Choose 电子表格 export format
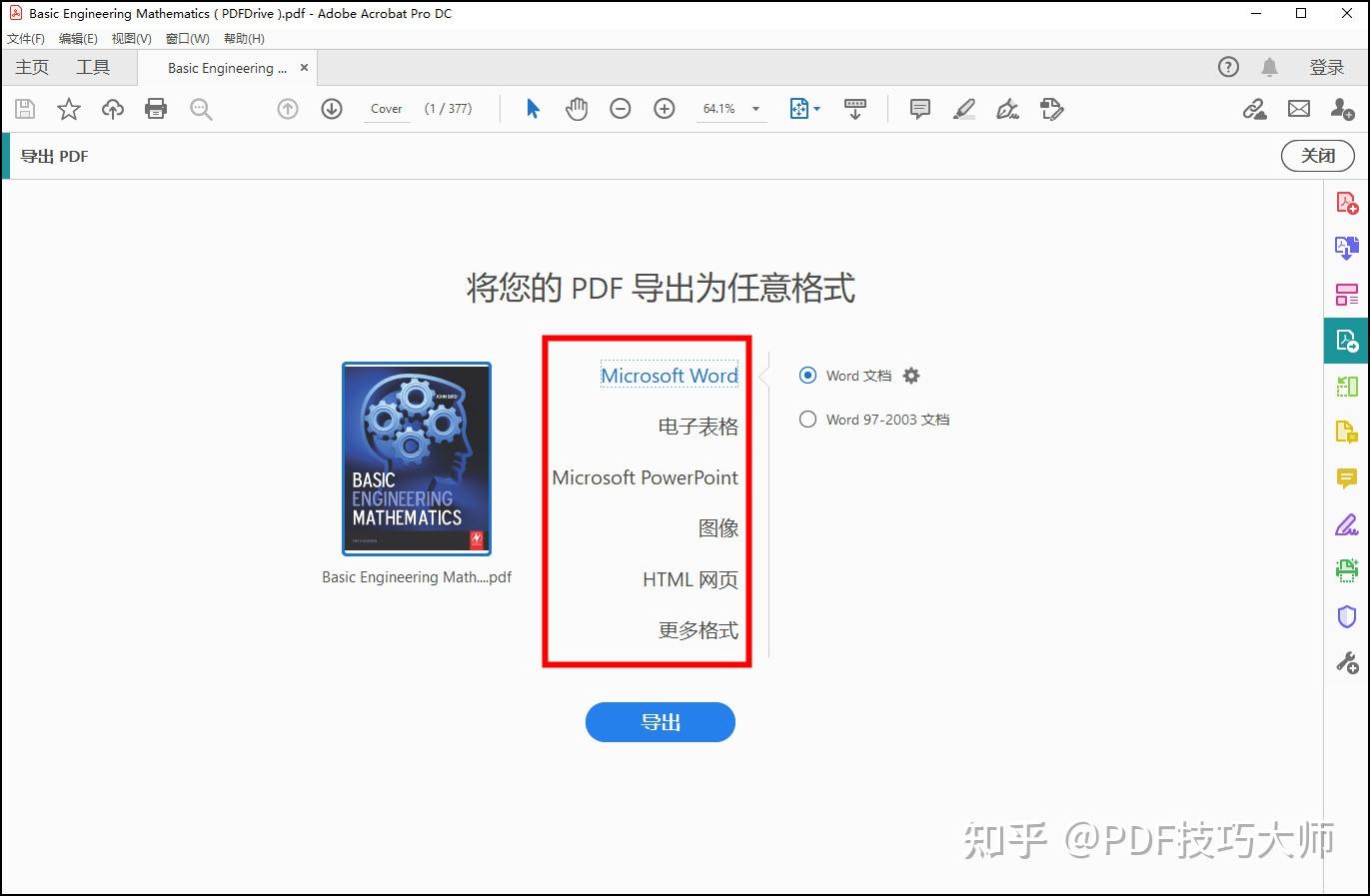1370x896 pixels. coord(697,427)
